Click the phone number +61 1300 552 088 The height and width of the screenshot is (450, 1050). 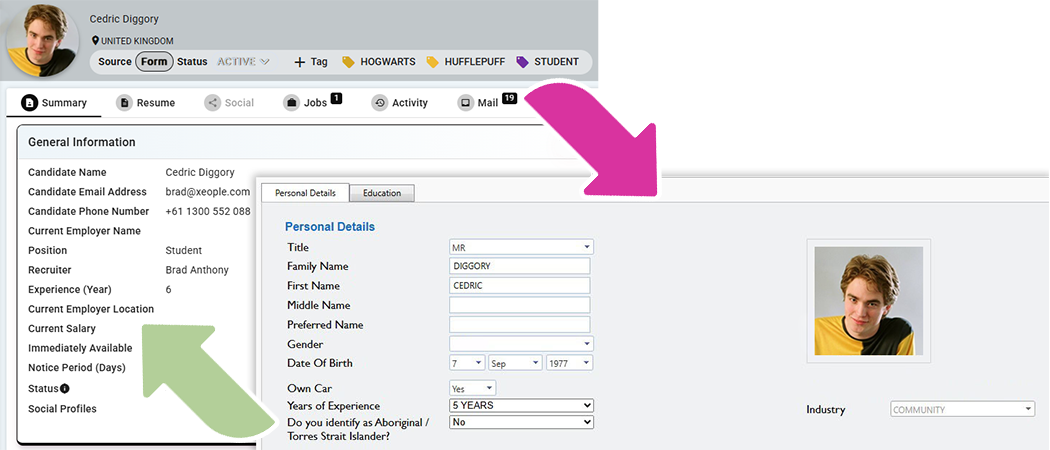(208, 211)
